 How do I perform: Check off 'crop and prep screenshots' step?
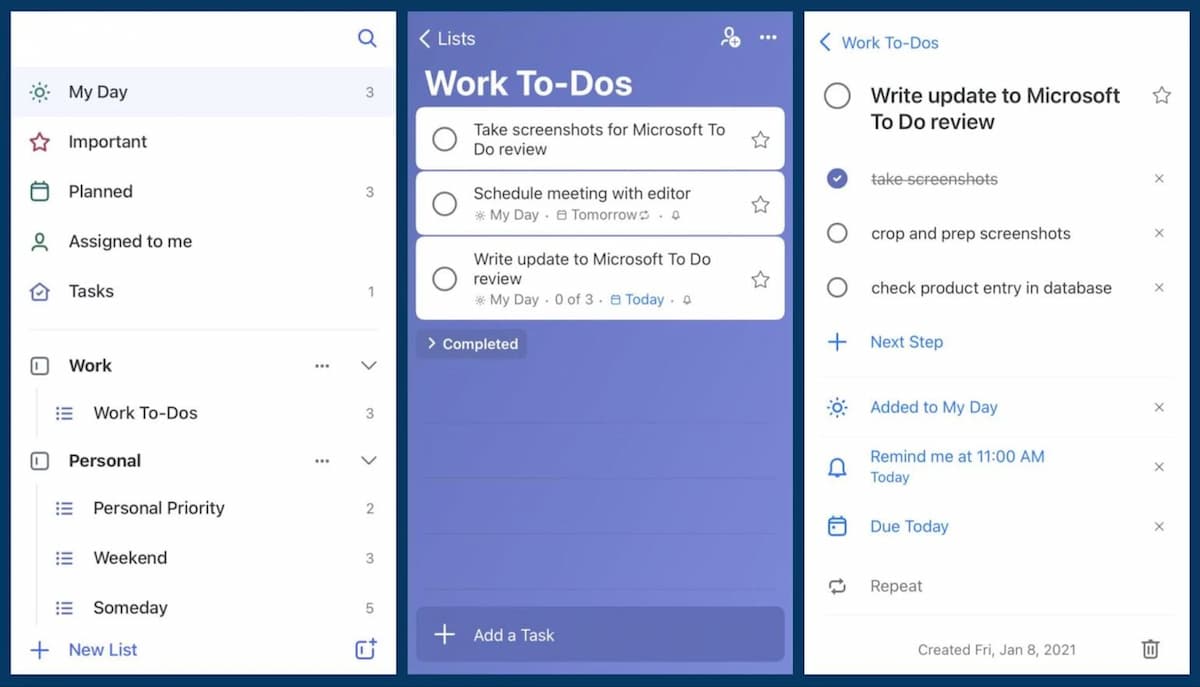click(x=838, y=233)
